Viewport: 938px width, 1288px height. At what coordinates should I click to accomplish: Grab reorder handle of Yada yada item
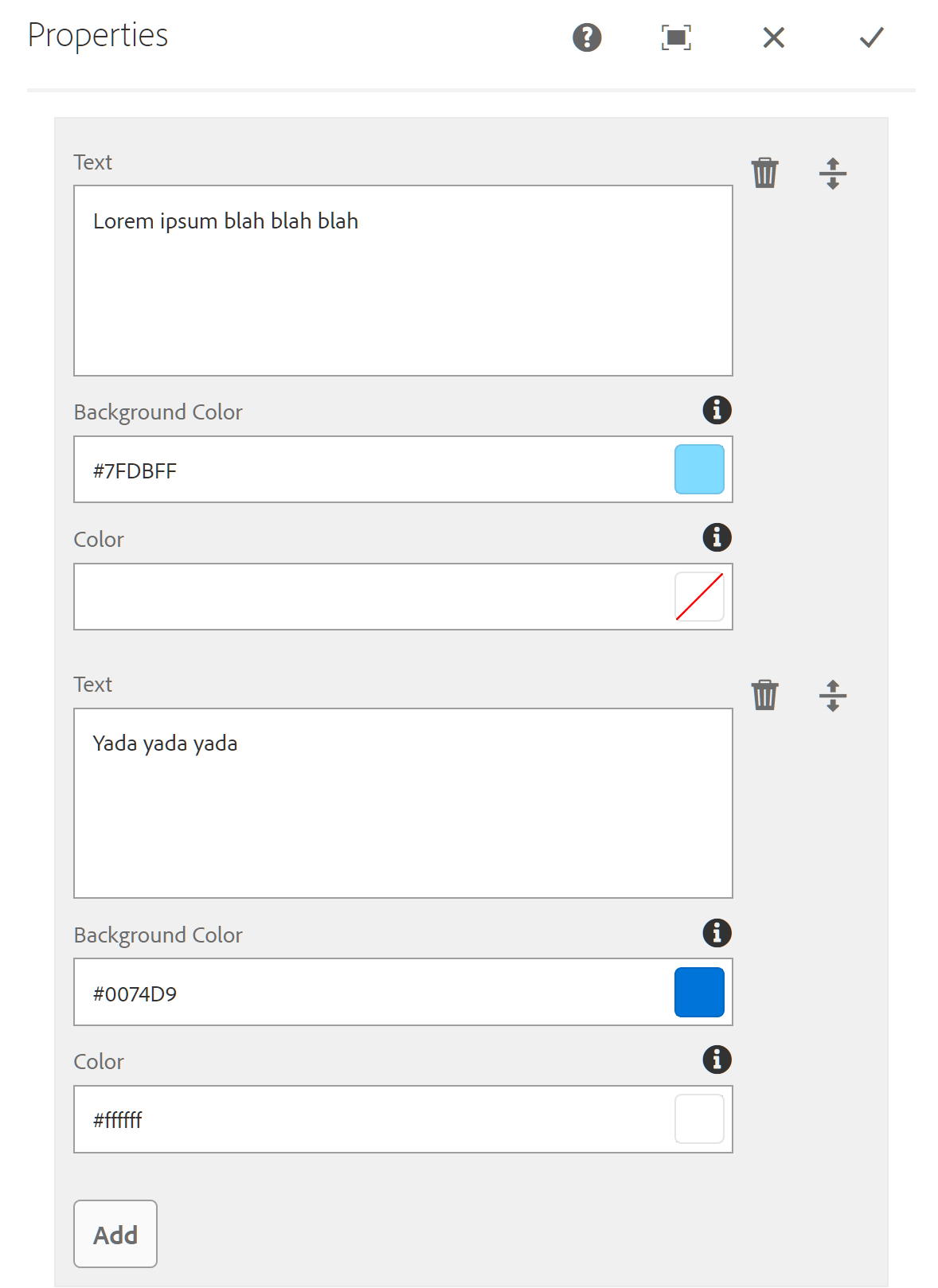click(x=832, y=695)
